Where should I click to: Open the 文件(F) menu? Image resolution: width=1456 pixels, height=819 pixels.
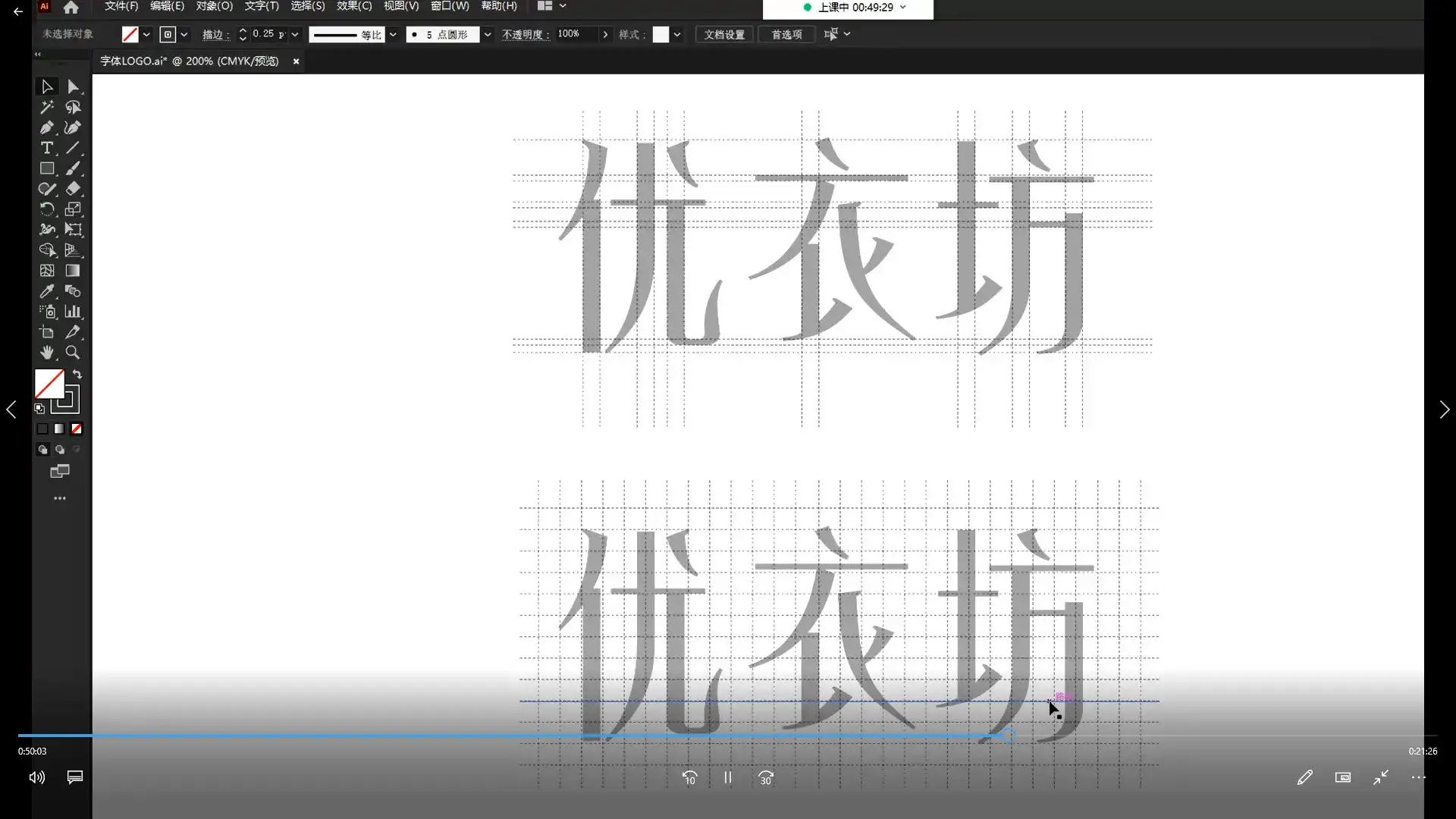click(120, 6)
